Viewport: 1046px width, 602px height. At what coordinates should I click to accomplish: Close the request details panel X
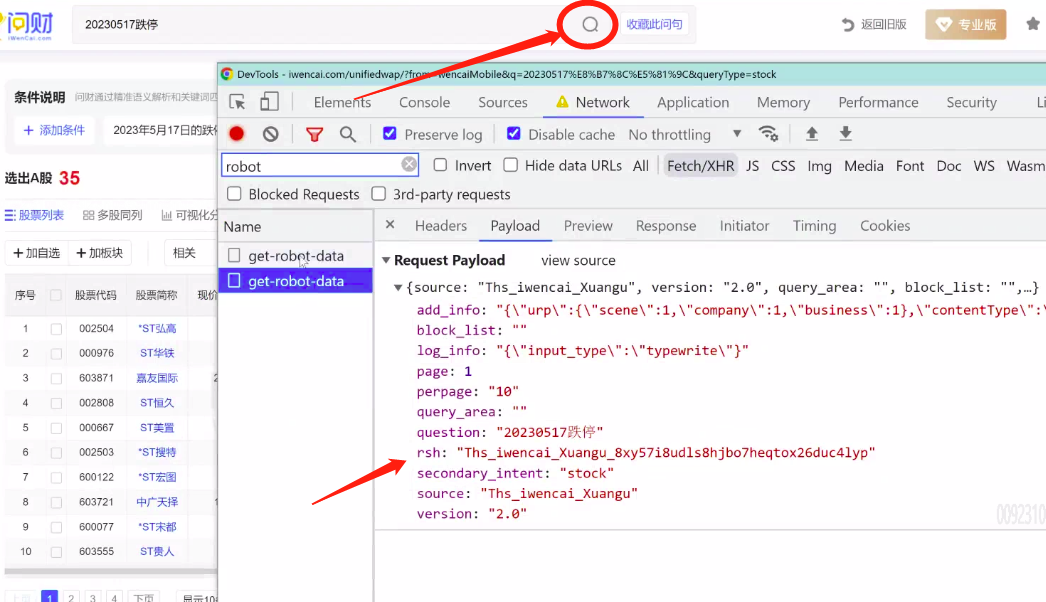(390, 225)
